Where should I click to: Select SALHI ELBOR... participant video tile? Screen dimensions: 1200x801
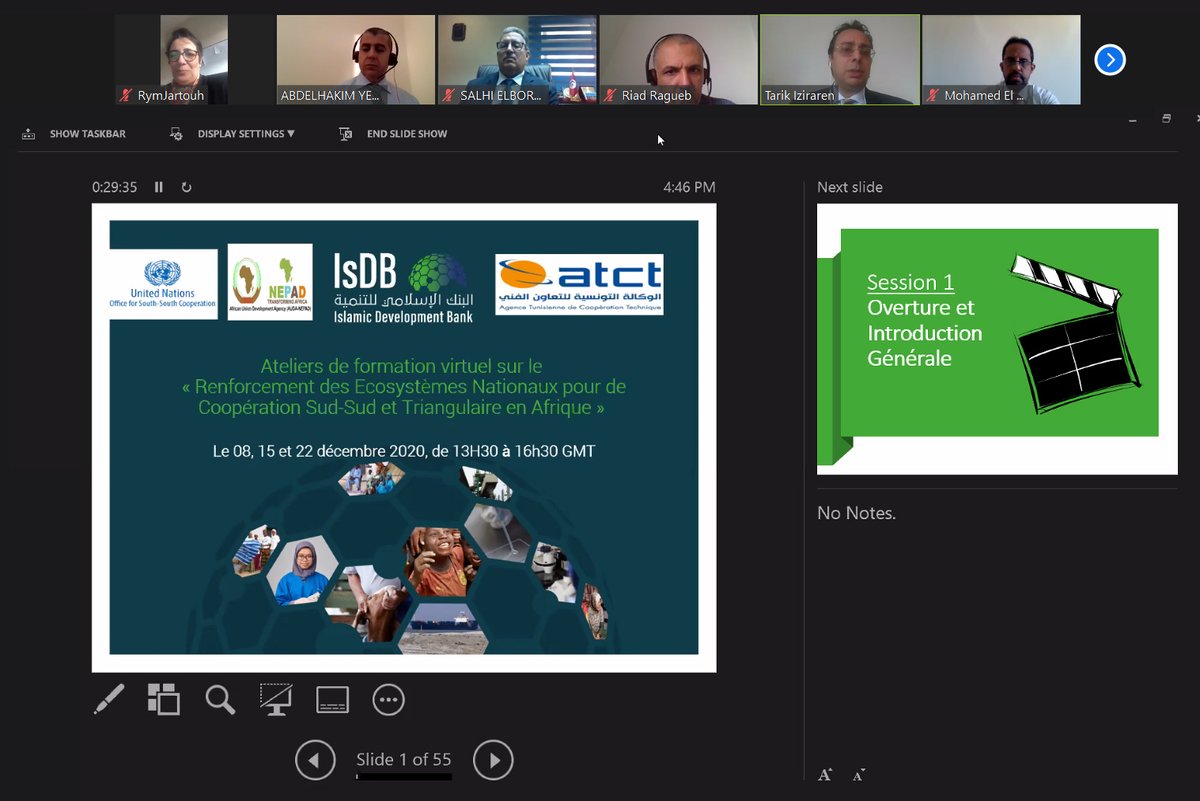517,60
